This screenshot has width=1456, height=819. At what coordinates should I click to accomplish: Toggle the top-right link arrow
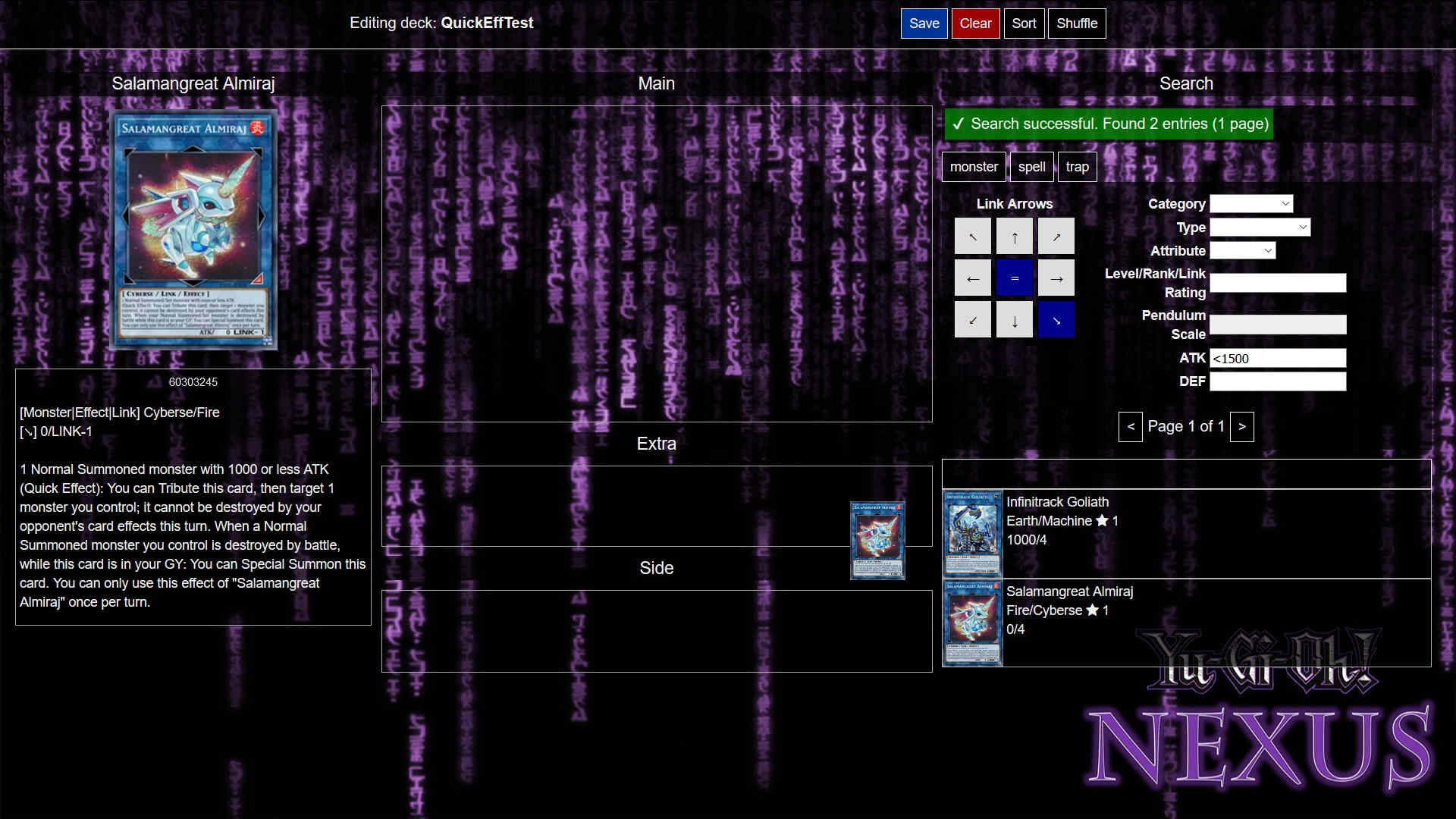1056,237
